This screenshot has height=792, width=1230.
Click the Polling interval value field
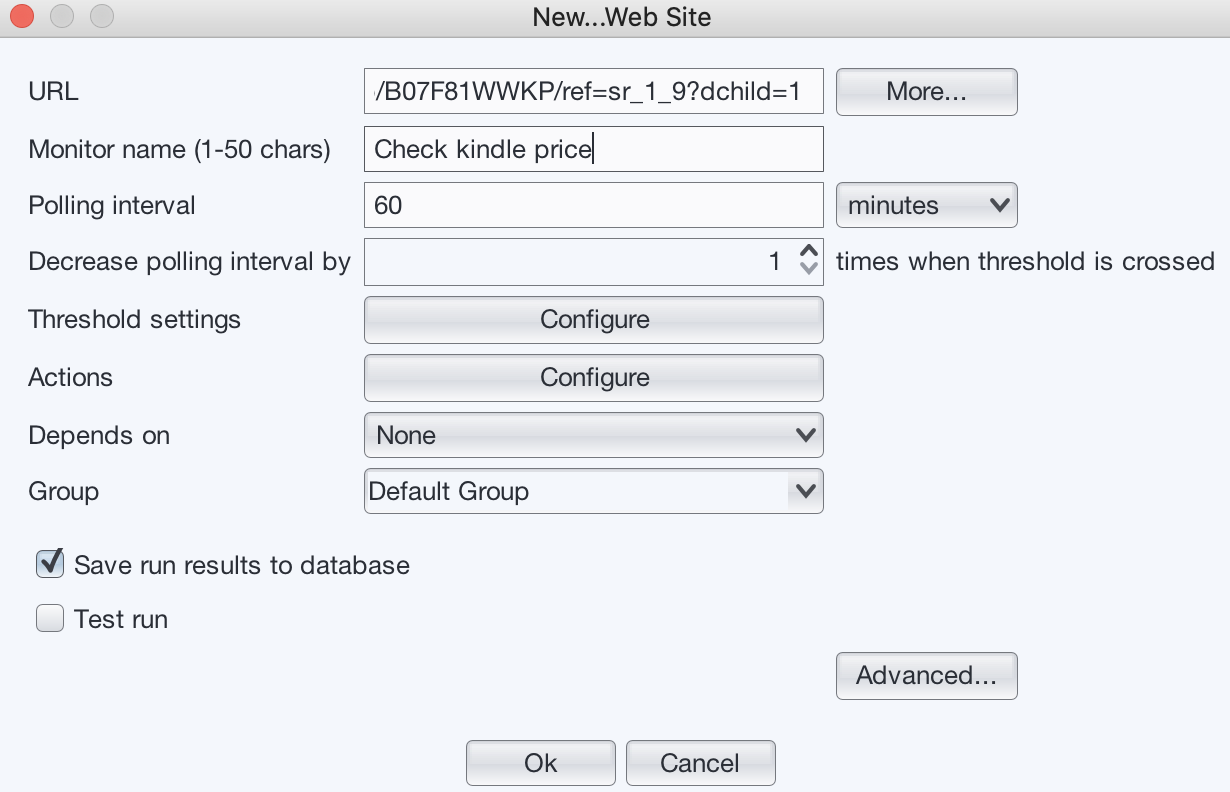(x=593, y=205)
